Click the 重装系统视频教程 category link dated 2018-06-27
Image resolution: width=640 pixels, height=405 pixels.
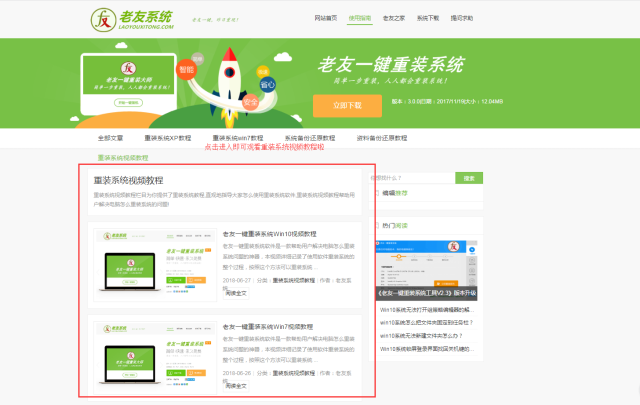coord(293,280)
